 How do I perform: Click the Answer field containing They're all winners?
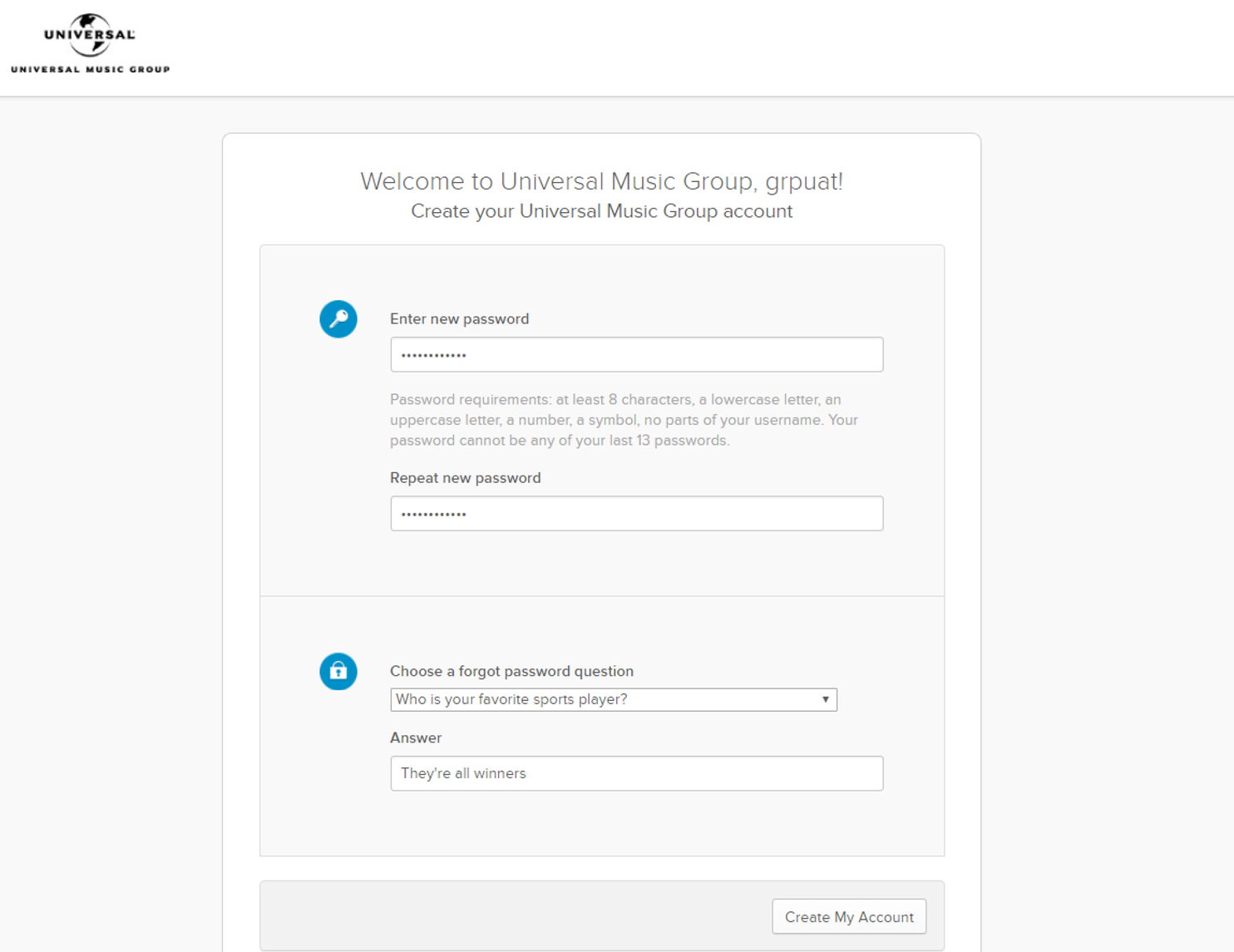[636, 773]
